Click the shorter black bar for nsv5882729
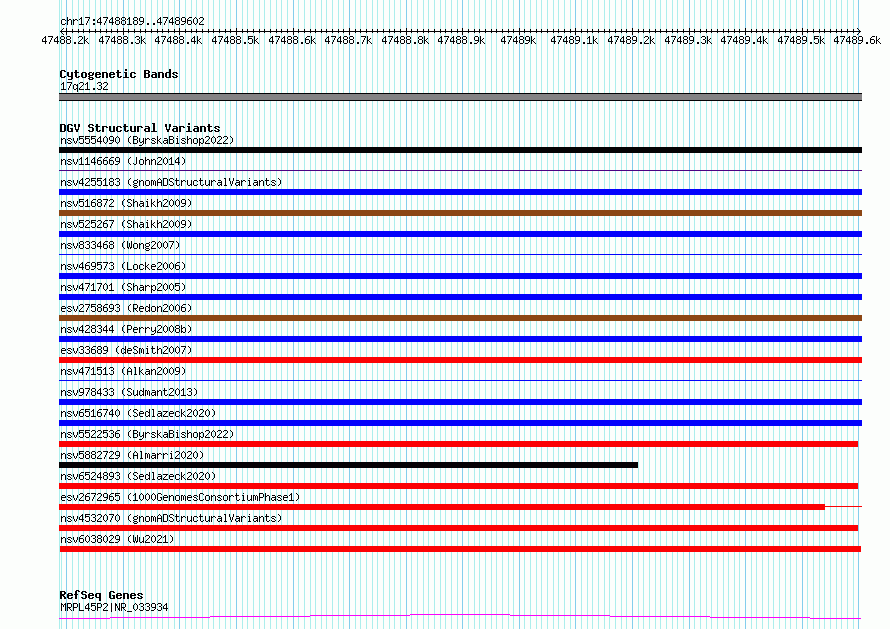890x629 pixels. [349, 465]
